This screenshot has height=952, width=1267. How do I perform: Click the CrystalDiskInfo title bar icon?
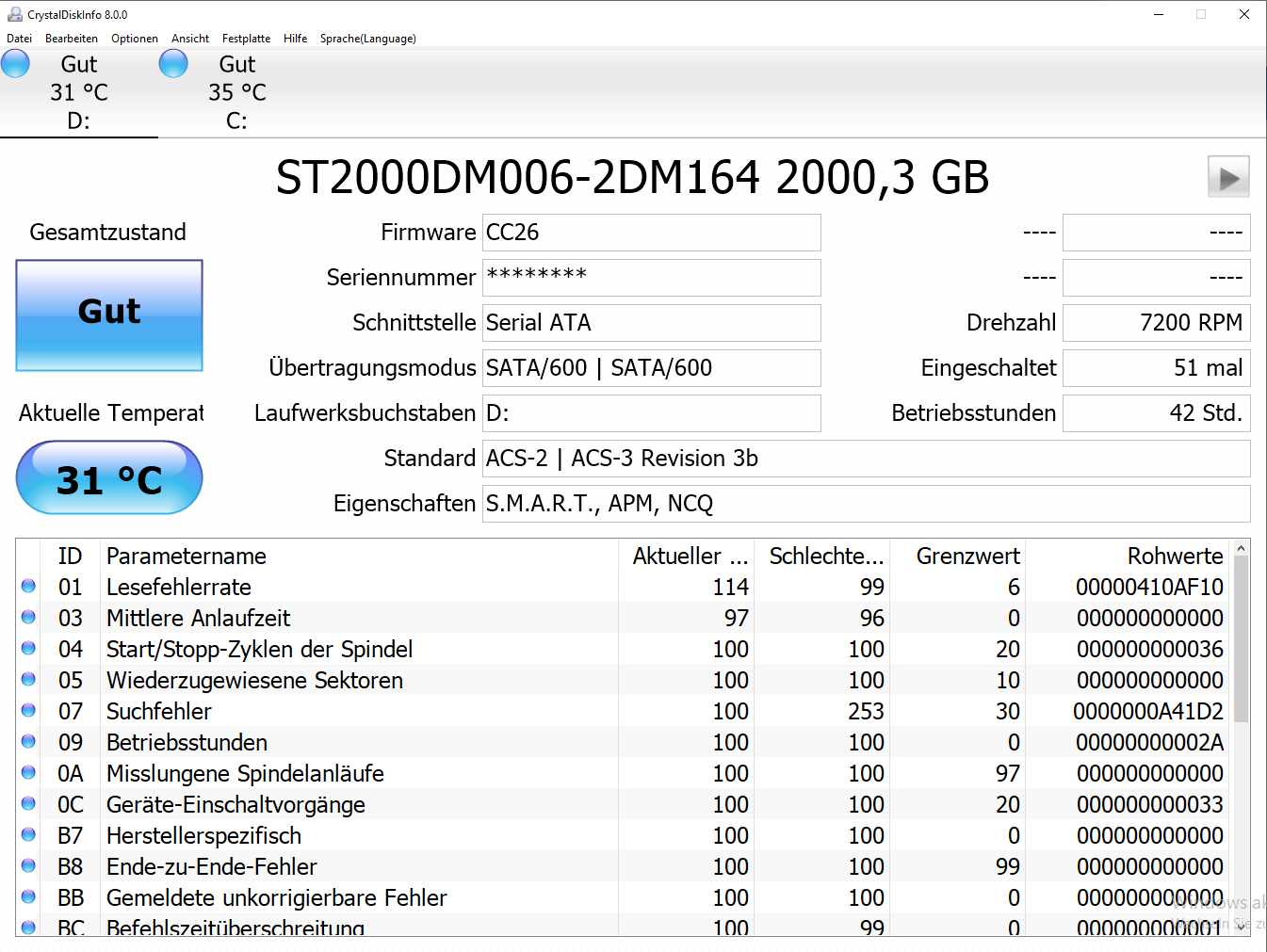(15, 14)
